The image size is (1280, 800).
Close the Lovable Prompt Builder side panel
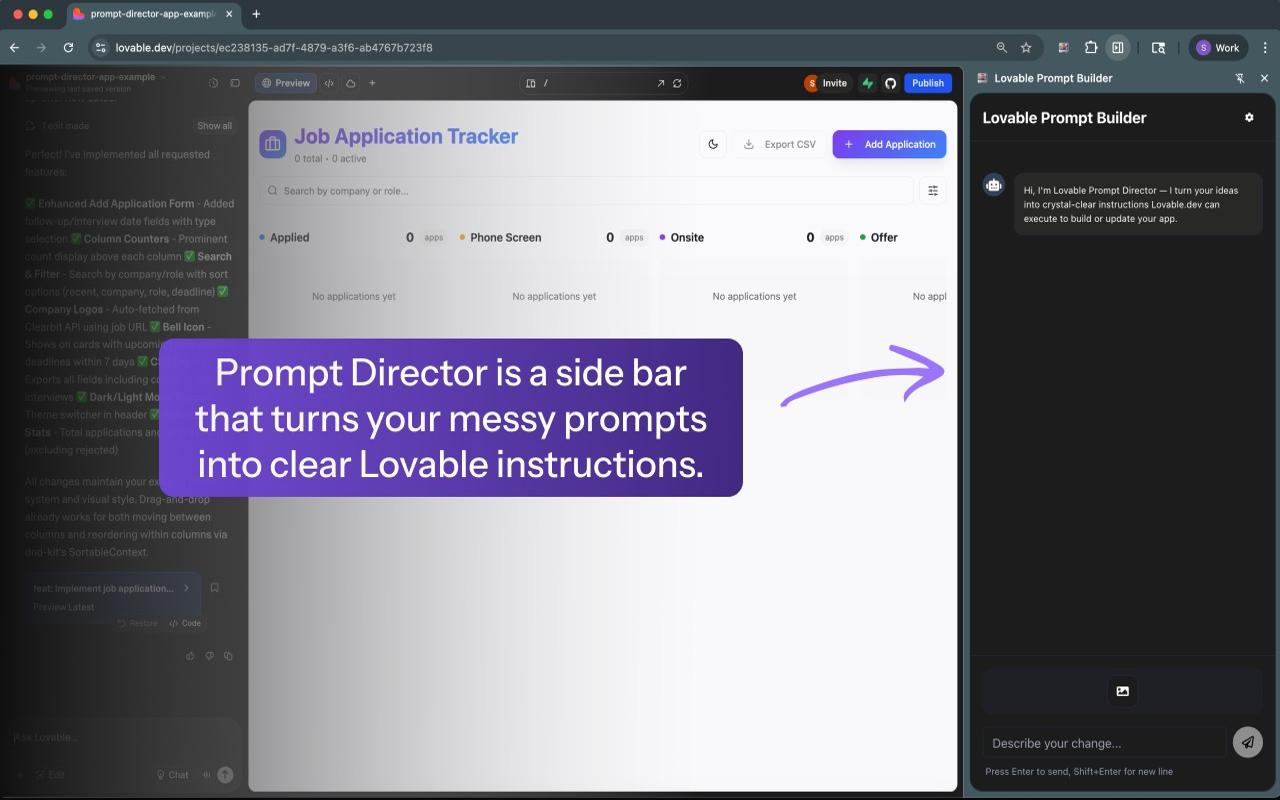1264,78
